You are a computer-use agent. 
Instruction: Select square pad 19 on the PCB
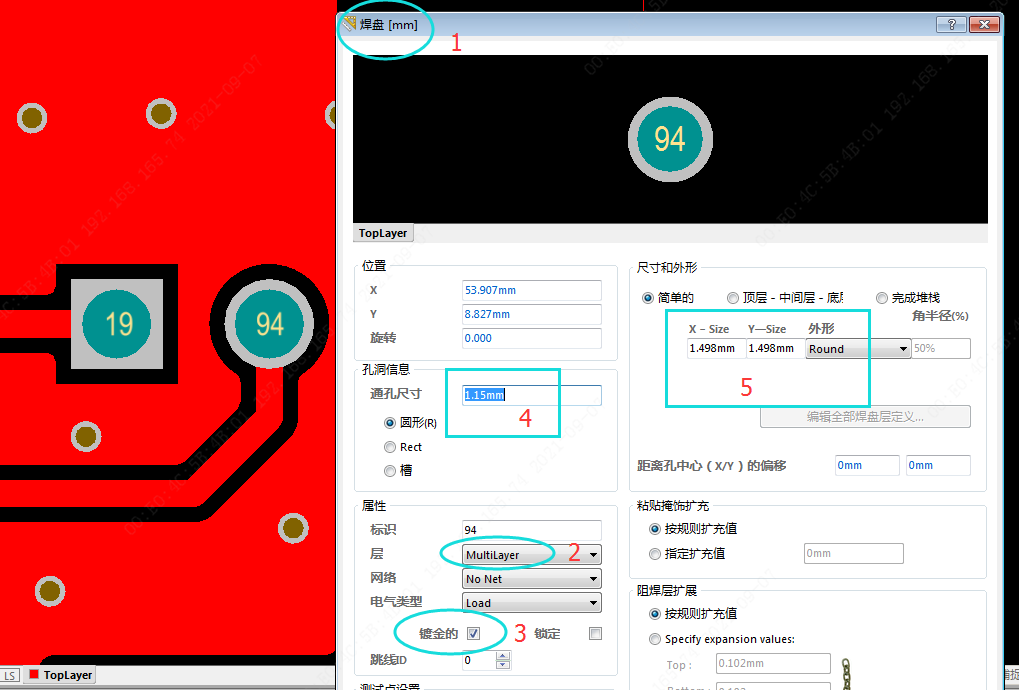pyautogui.click(x=119, y=324)
